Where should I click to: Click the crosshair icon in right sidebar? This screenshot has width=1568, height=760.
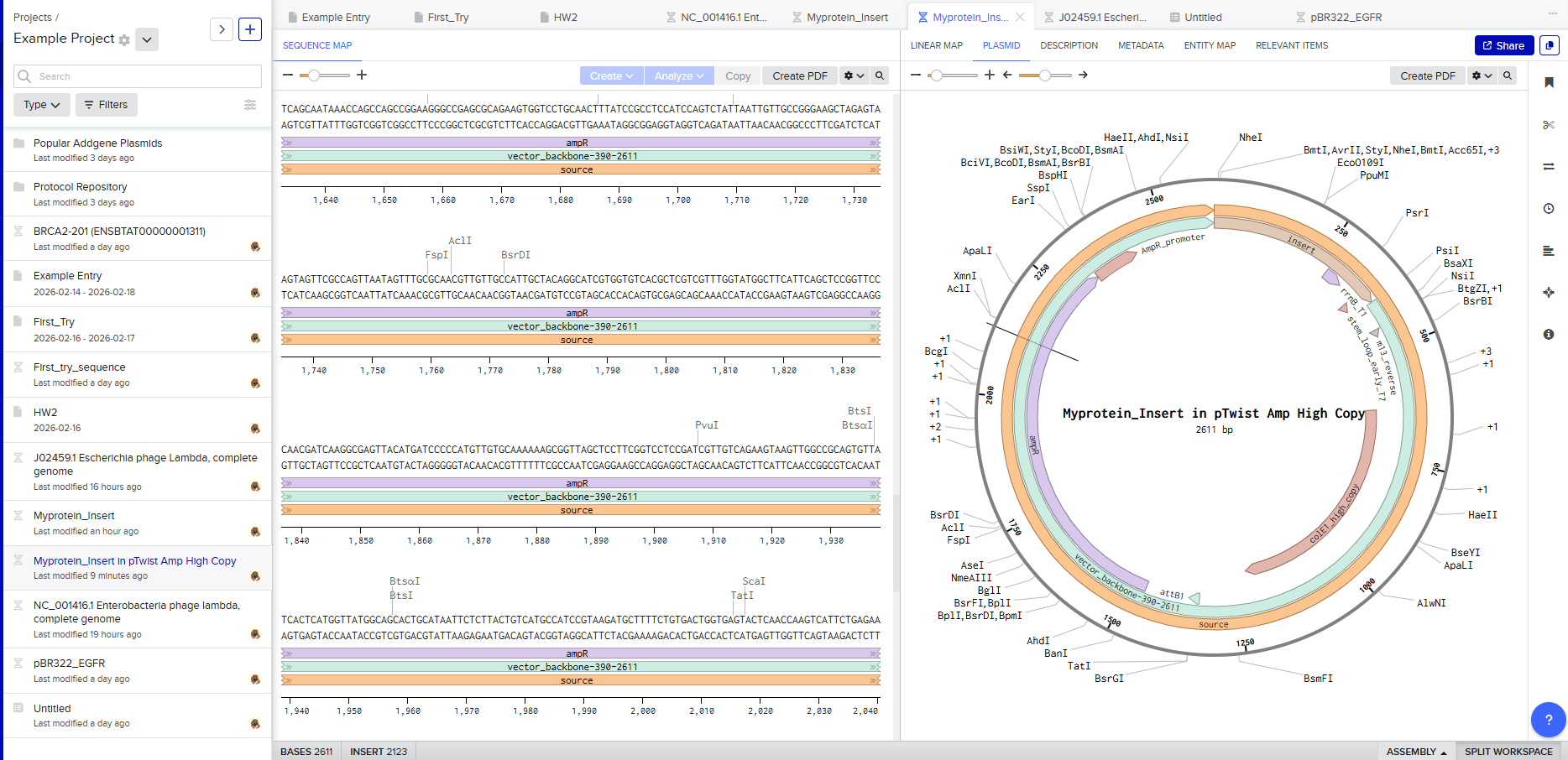click(x=1549, y=292)
